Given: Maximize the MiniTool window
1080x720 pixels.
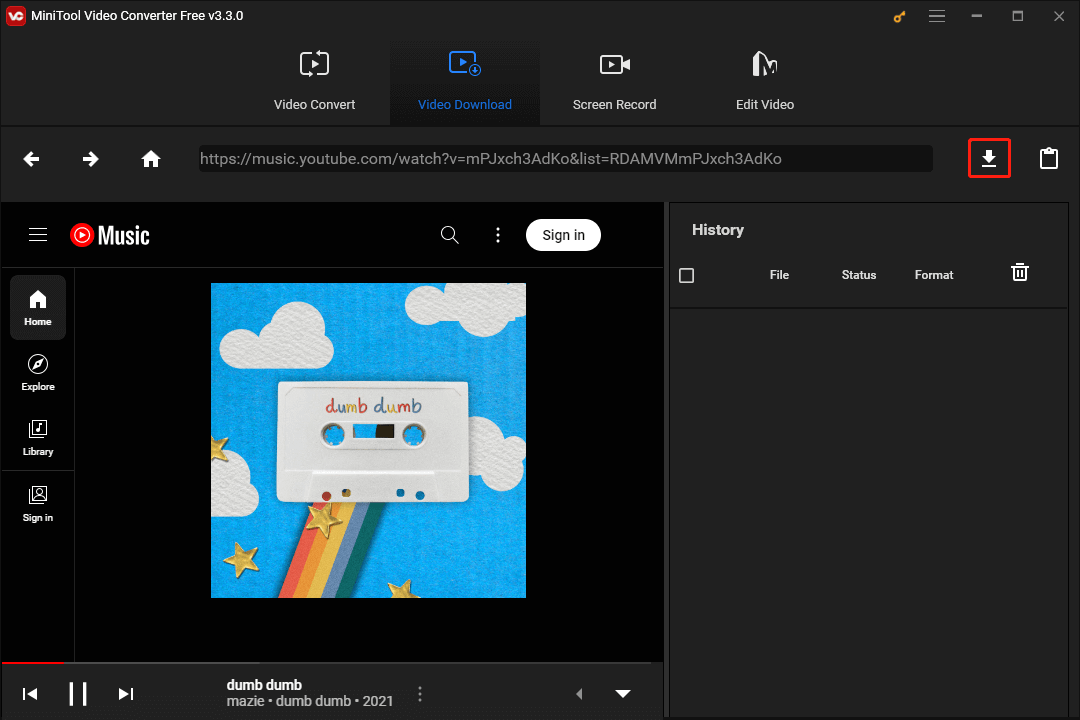Looking at the screenshot, I should tap(1017, 16).
